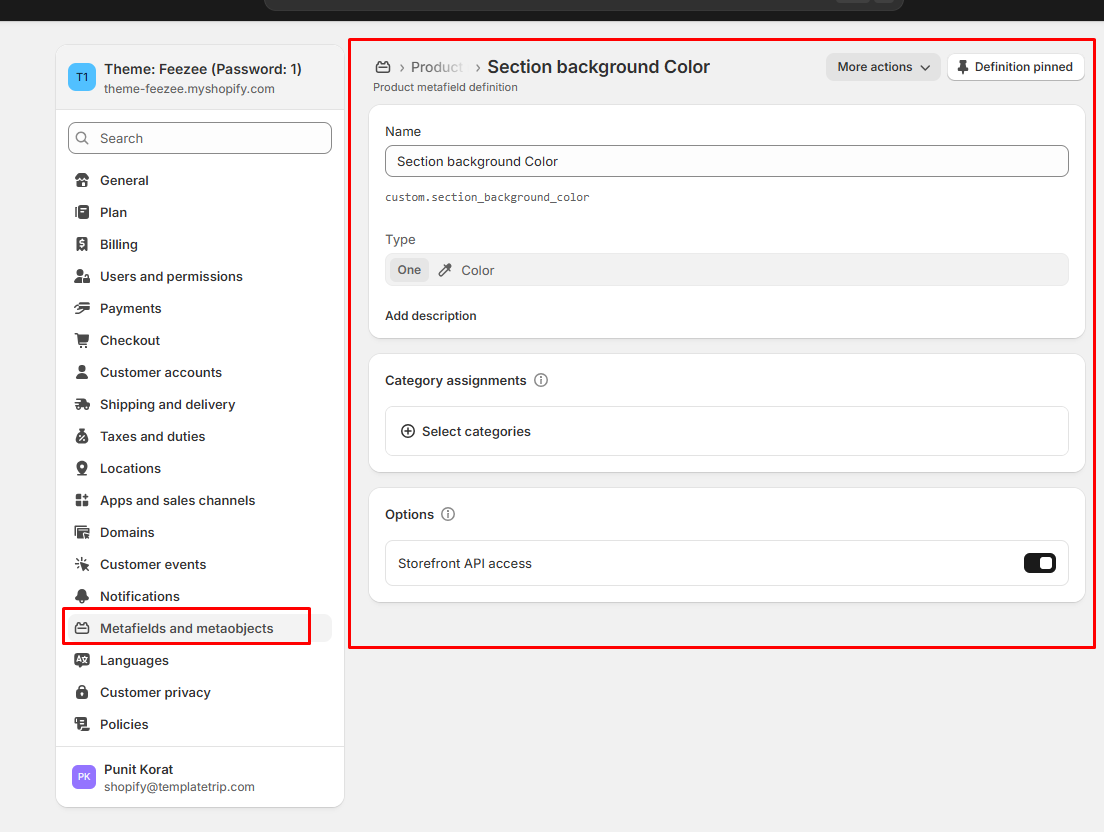Click the info icon beside Category assignments
Screen dimensions: 1104x832
541,380
